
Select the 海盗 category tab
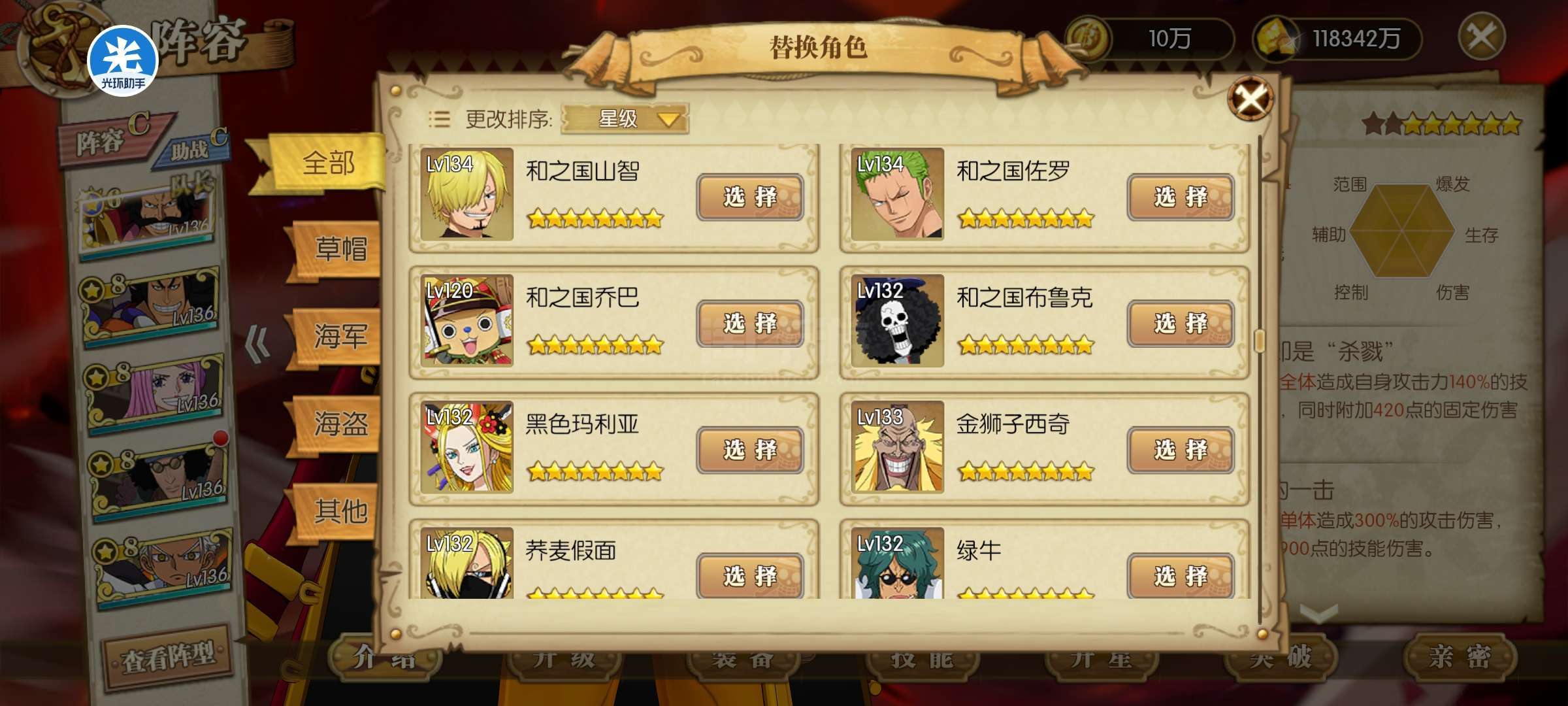[x=340, y=424]
